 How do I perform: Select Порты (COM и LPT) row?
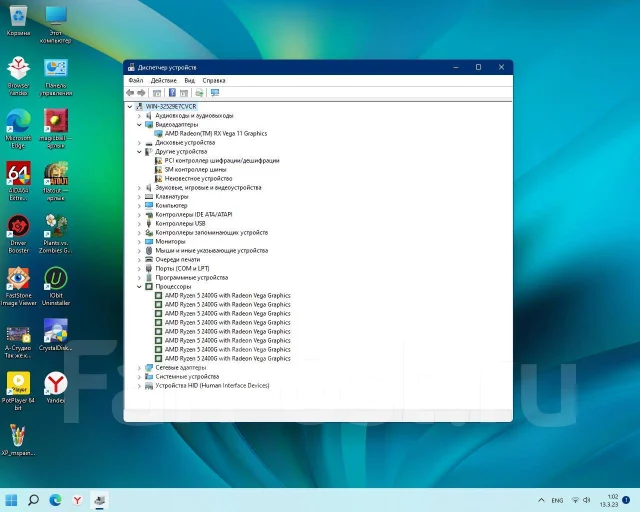click(x=182, y=268)
